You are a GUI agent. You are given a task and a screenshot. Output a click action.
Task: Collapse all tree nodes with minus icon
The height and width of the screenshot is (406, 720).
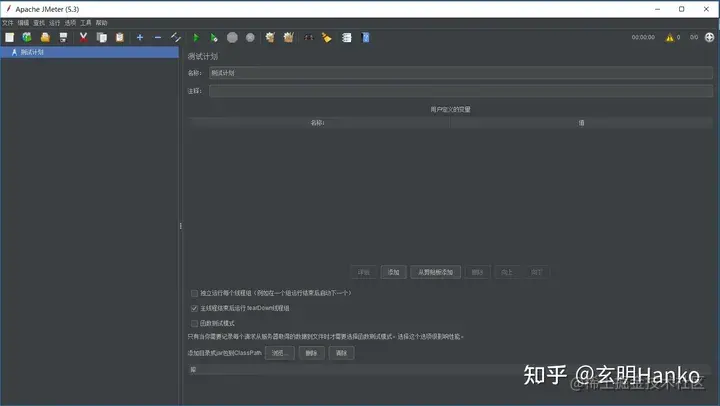[158, 38]
